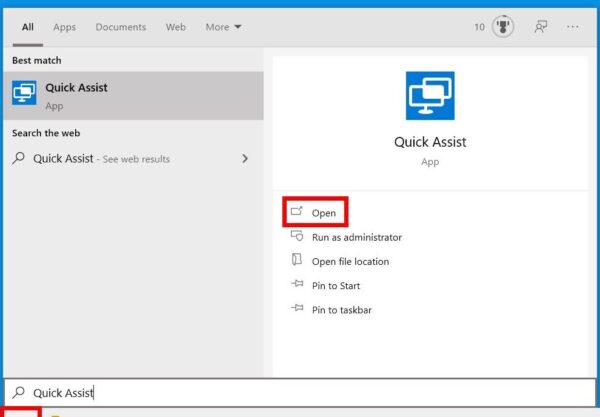Image resolution: width=600 pixels, height=417 pixels.
Task: Click the Pin to taskbar pin icon
Action: 297,308
